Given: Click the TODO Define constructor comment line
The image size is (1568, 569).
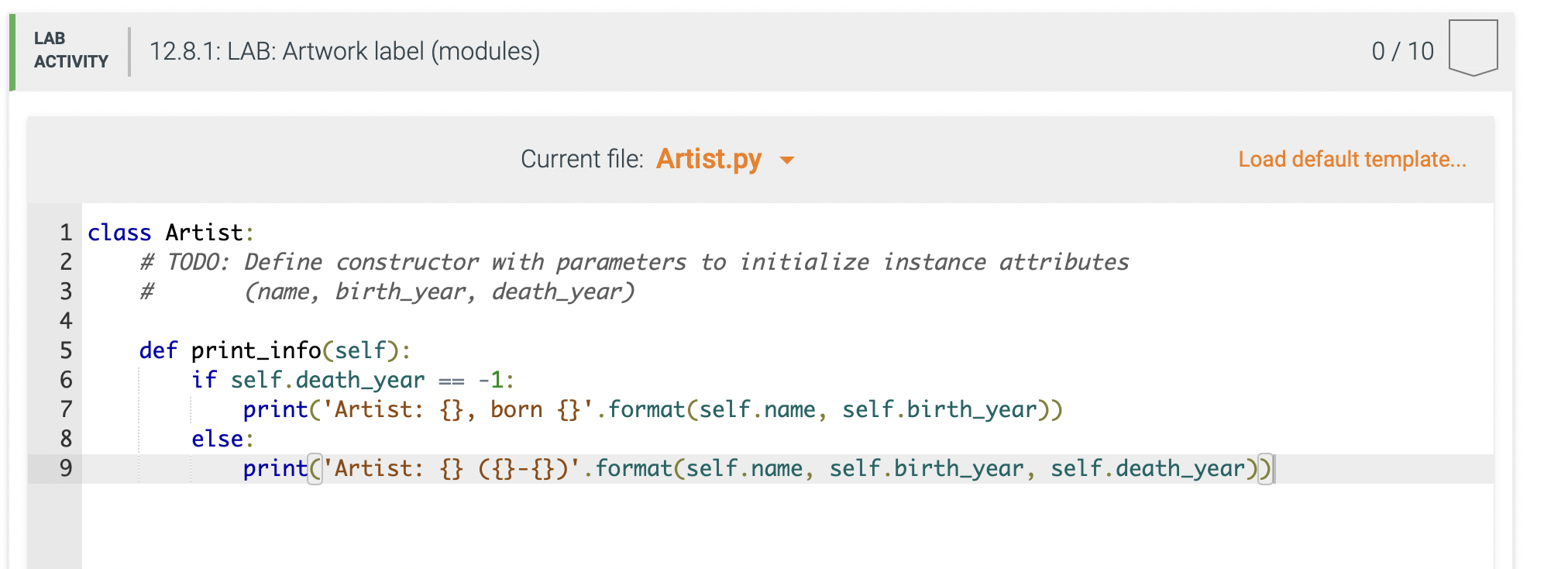Looking at the screenshot, I should (634, 262).
